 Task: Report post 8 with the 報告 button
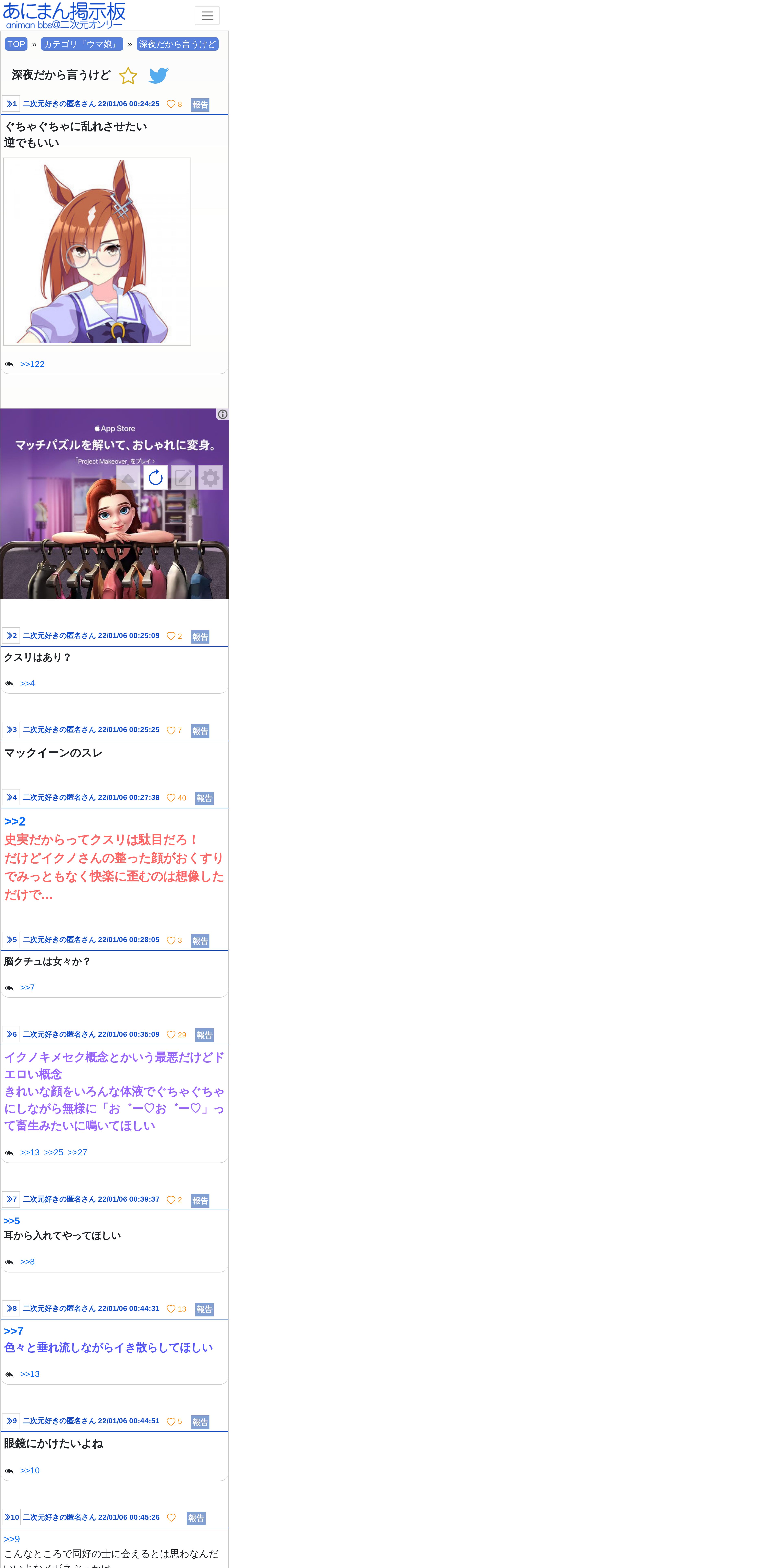point(205,1309)
